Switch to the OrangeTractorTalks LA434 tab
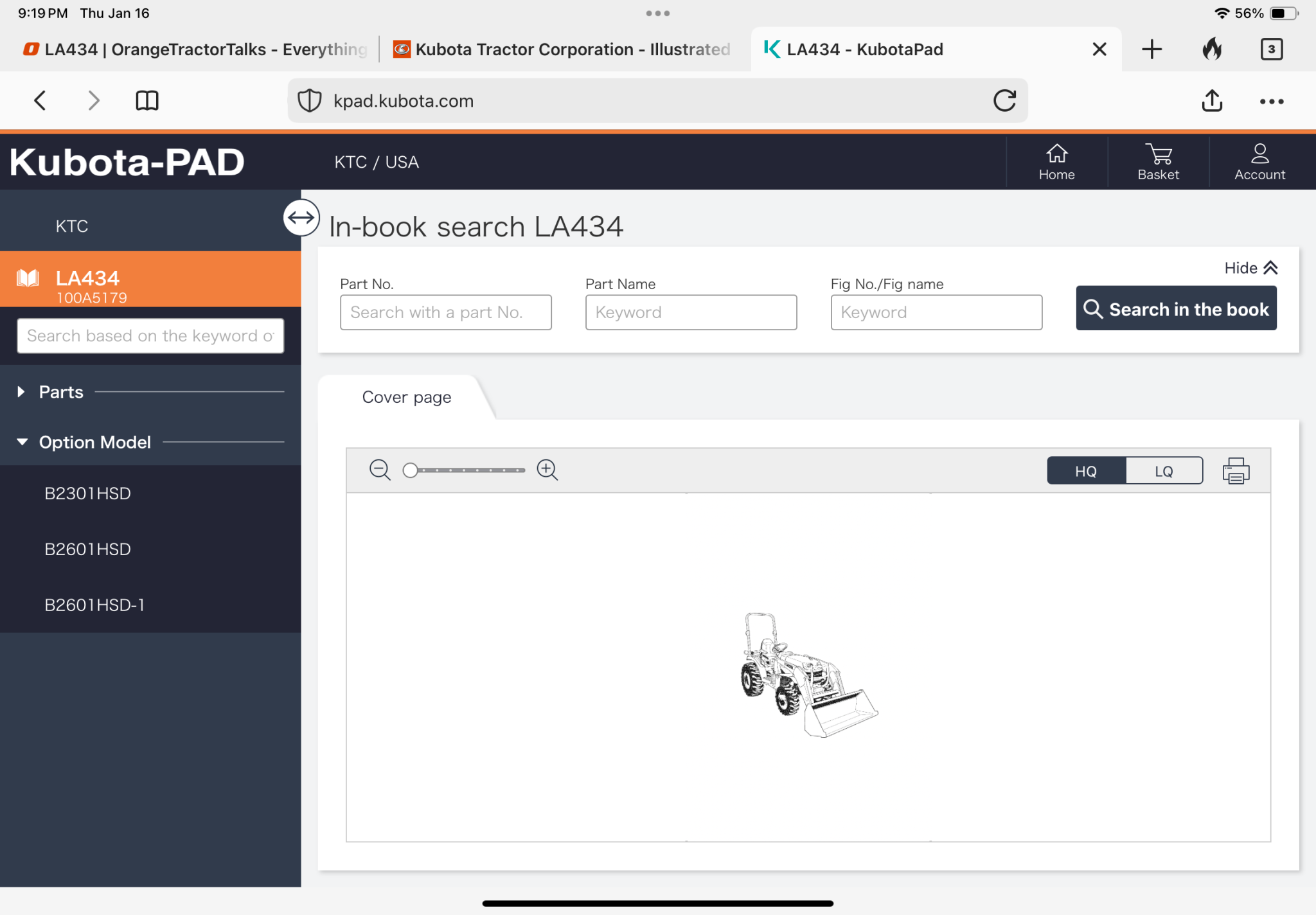The height and width of the screenshot is (915, 1316). [195, 49]
